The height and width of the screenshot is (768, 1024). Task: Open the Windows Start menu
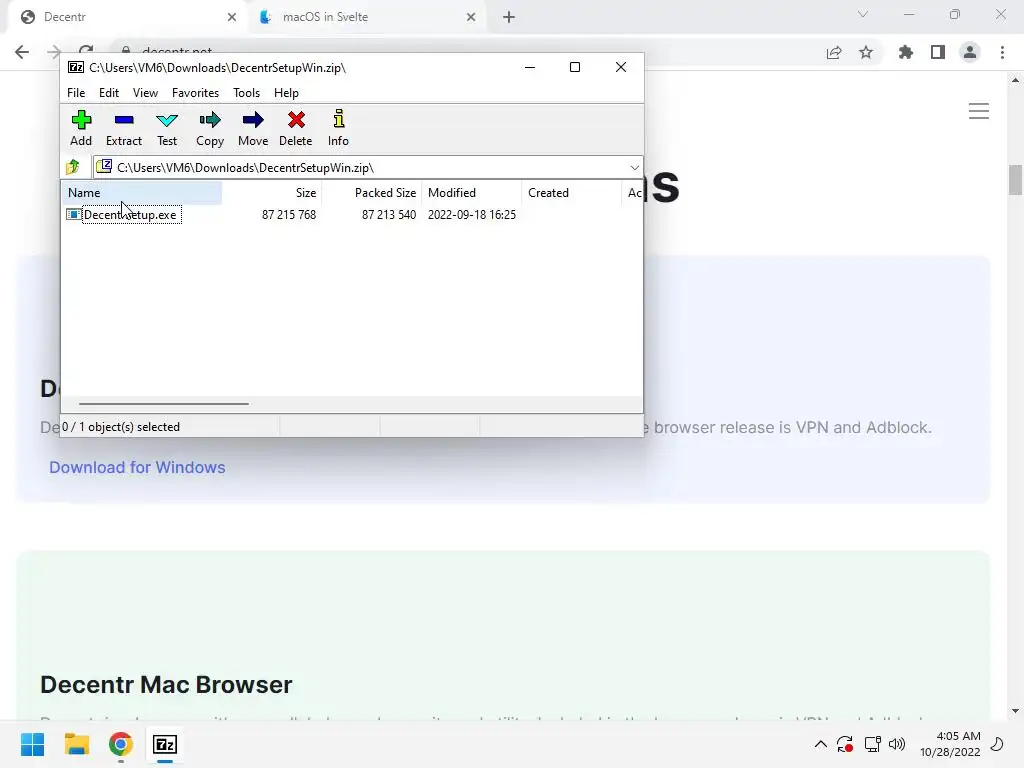32,744
